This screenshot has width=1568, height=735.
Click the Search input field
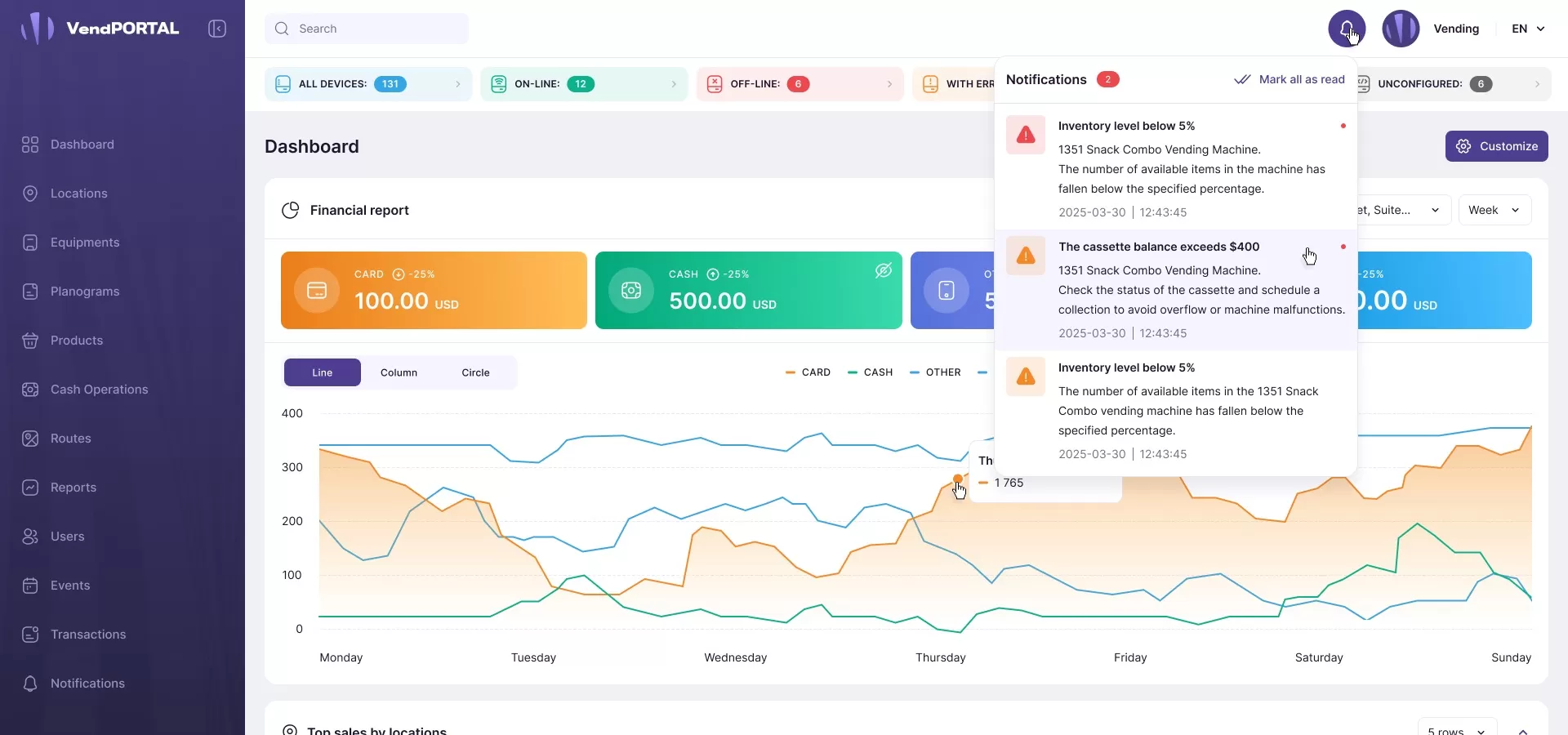(367, 29)
